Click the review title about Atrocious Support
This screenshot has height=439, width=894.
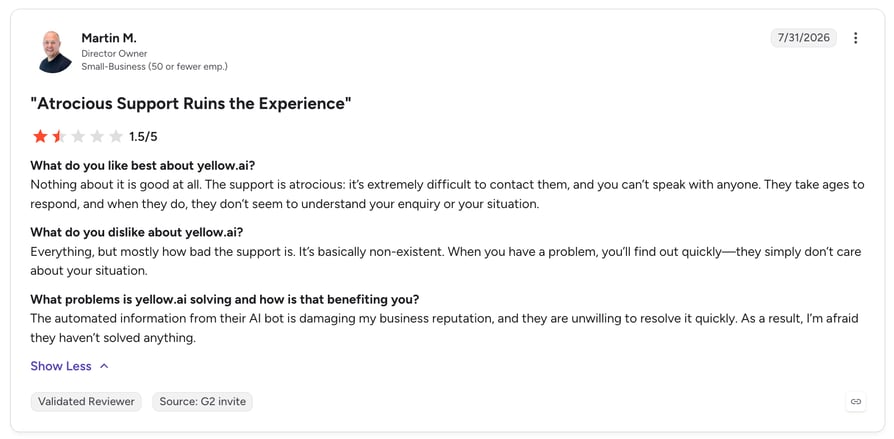190,104
